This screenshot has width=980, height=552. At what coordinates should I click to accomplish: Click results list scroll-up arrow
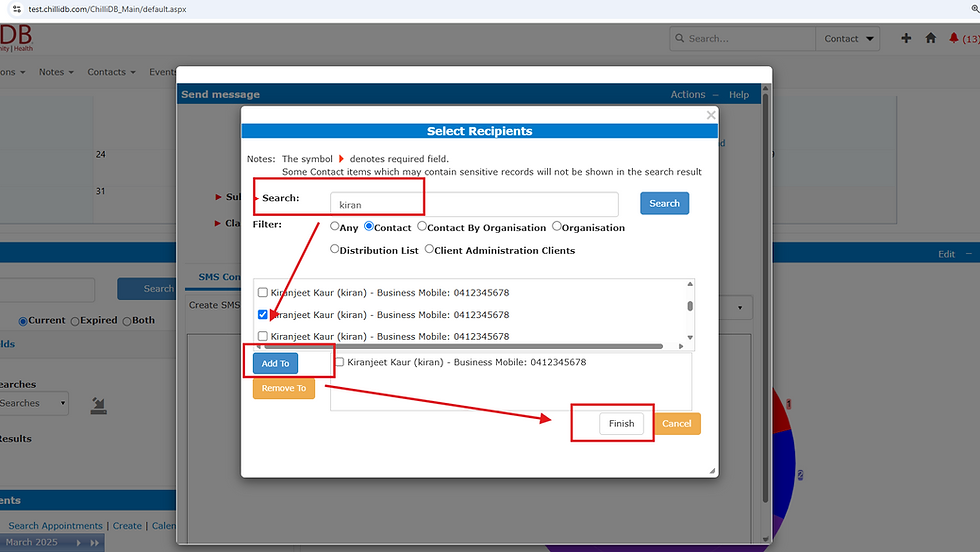pos(690,284)
